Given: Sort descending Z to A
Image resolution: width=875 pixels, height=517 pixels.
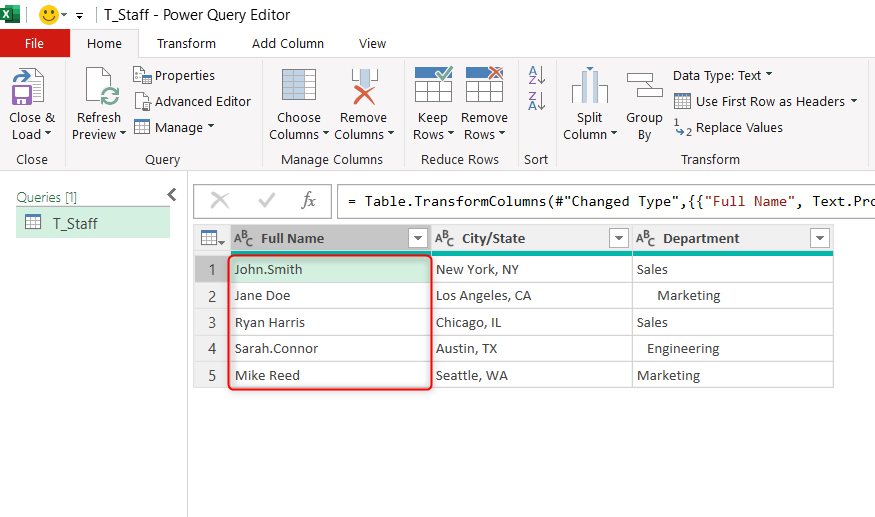Looking at the screenshot, I should coord(536,101).
